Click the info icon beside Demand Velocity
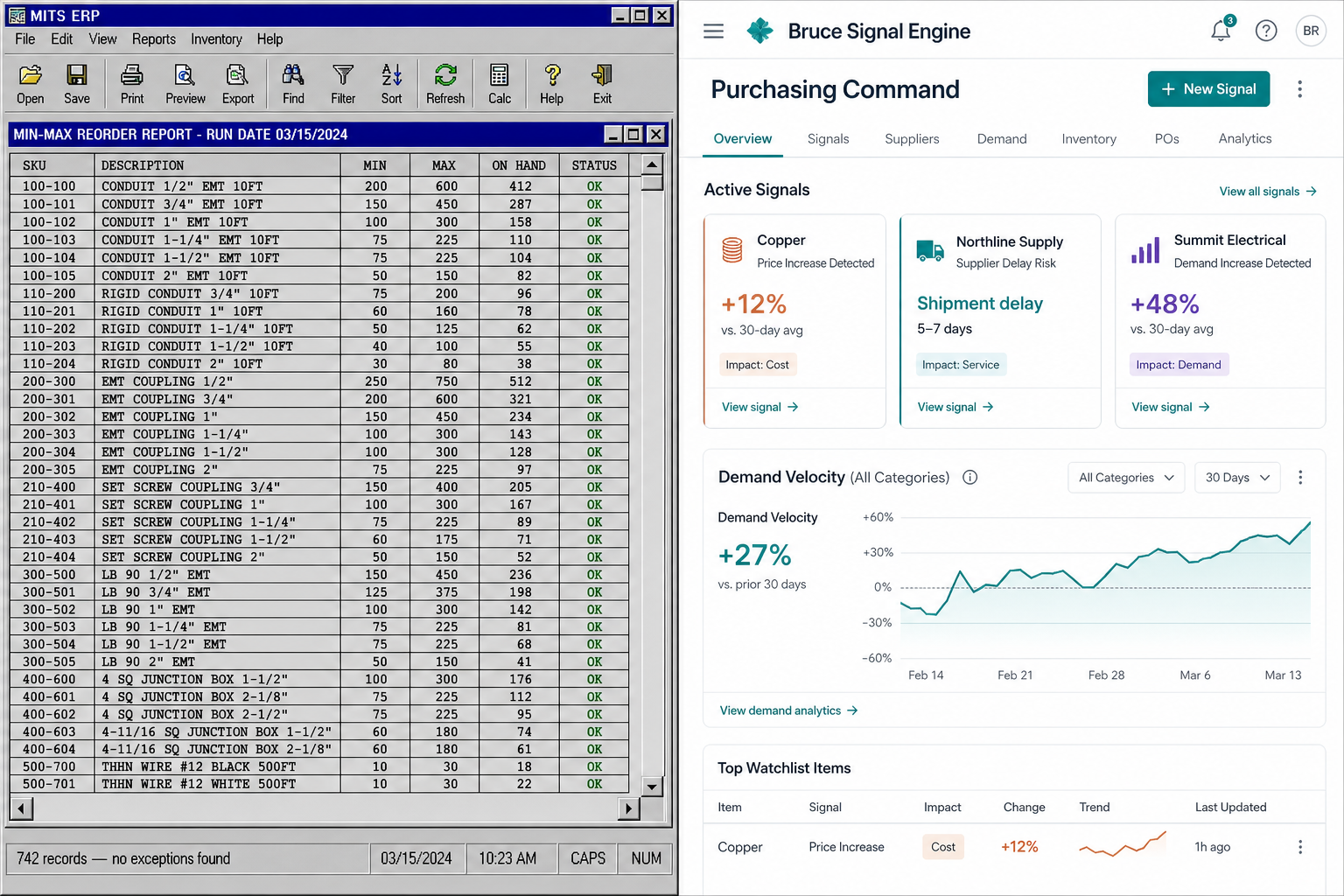The image size is (1344, 896). [970, 477]
